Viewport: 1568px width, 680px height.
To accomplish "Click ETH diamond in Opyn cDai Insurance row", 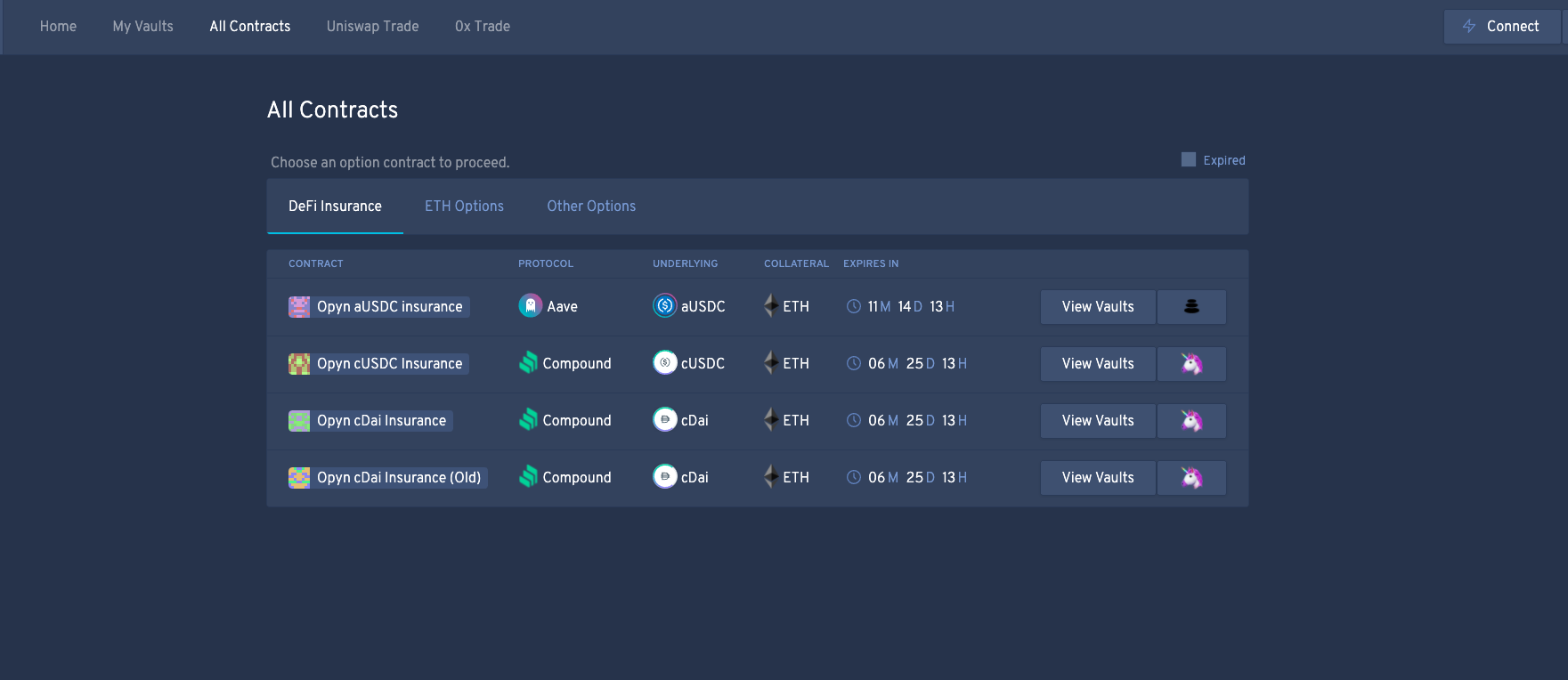I will point(771,420).
